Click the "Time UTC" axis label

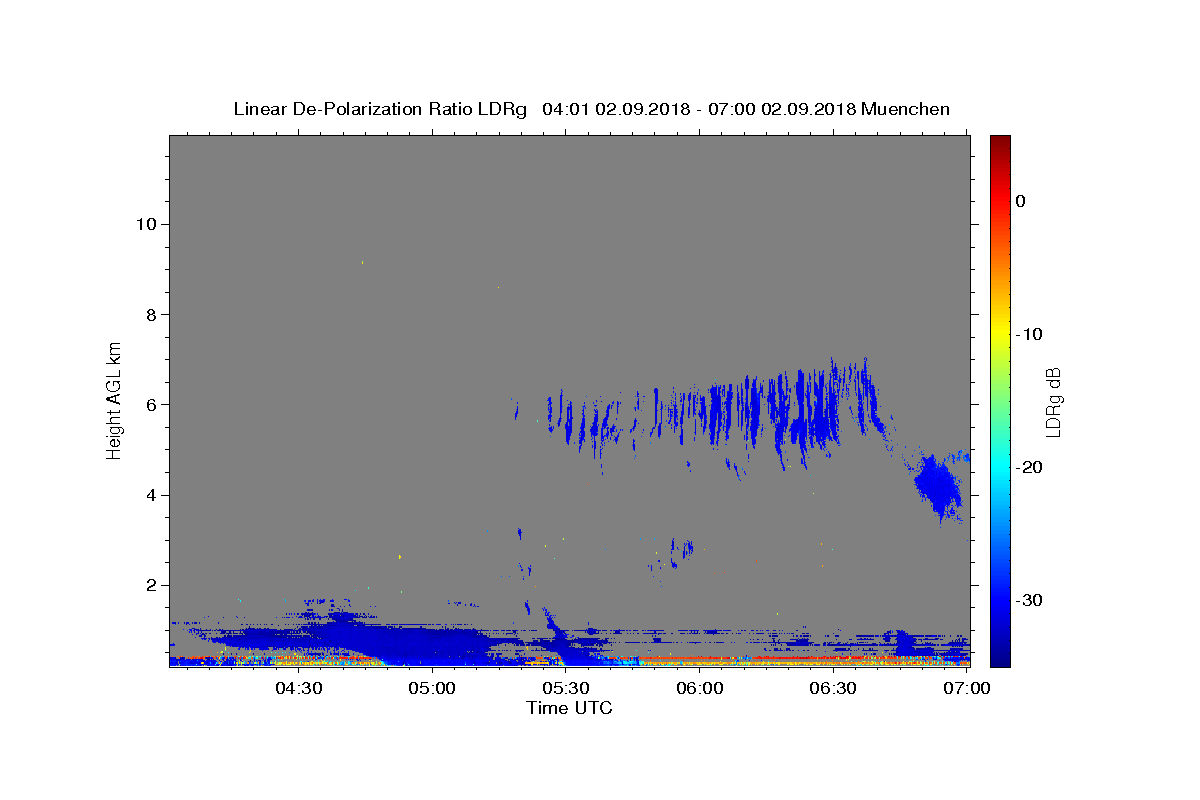(x=569, y=708)
